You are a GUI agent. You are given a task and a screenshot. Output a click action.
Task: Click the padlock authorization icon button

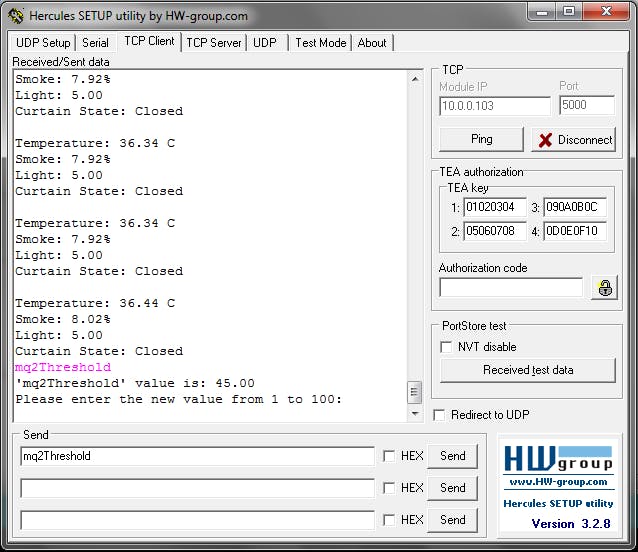pos(605,288)
